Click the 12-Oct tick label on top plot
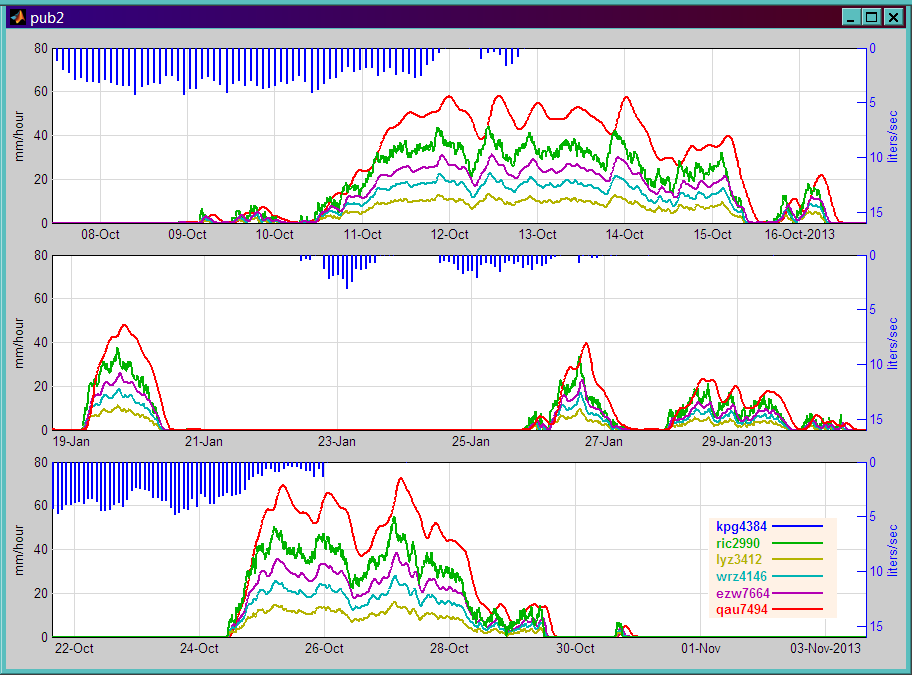The image size is (912, 675). pyautogui.click(x=450, y=235)
